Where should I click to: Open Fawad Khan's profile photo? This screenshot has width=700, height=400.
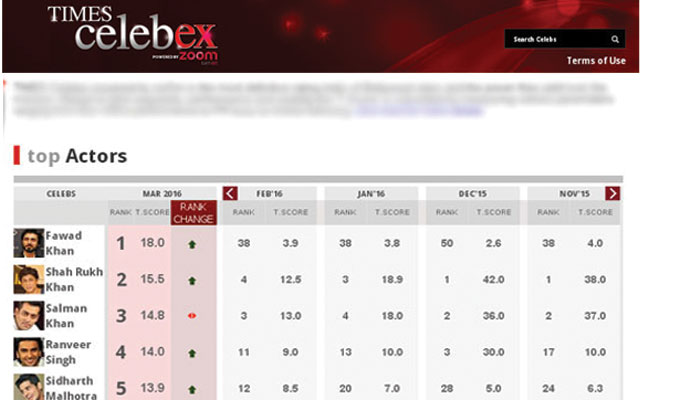click(x=29, y=243)
